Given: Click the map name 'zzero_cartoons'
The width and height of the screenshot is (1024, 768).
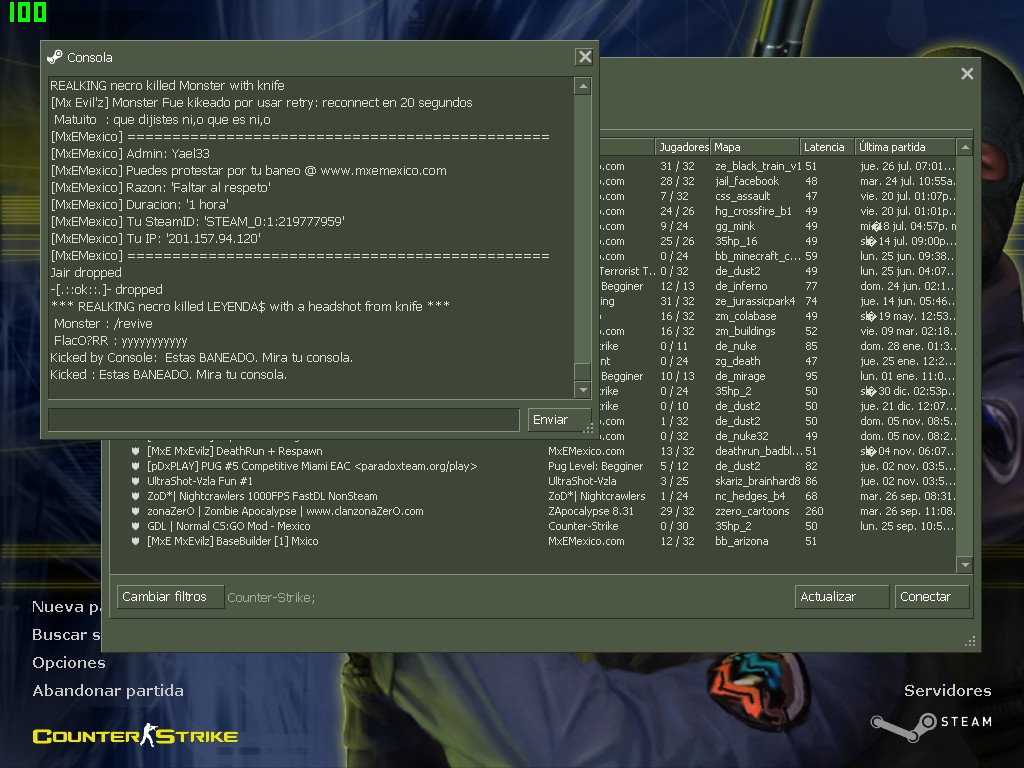Looking at the screenshot, I should 752,511.
